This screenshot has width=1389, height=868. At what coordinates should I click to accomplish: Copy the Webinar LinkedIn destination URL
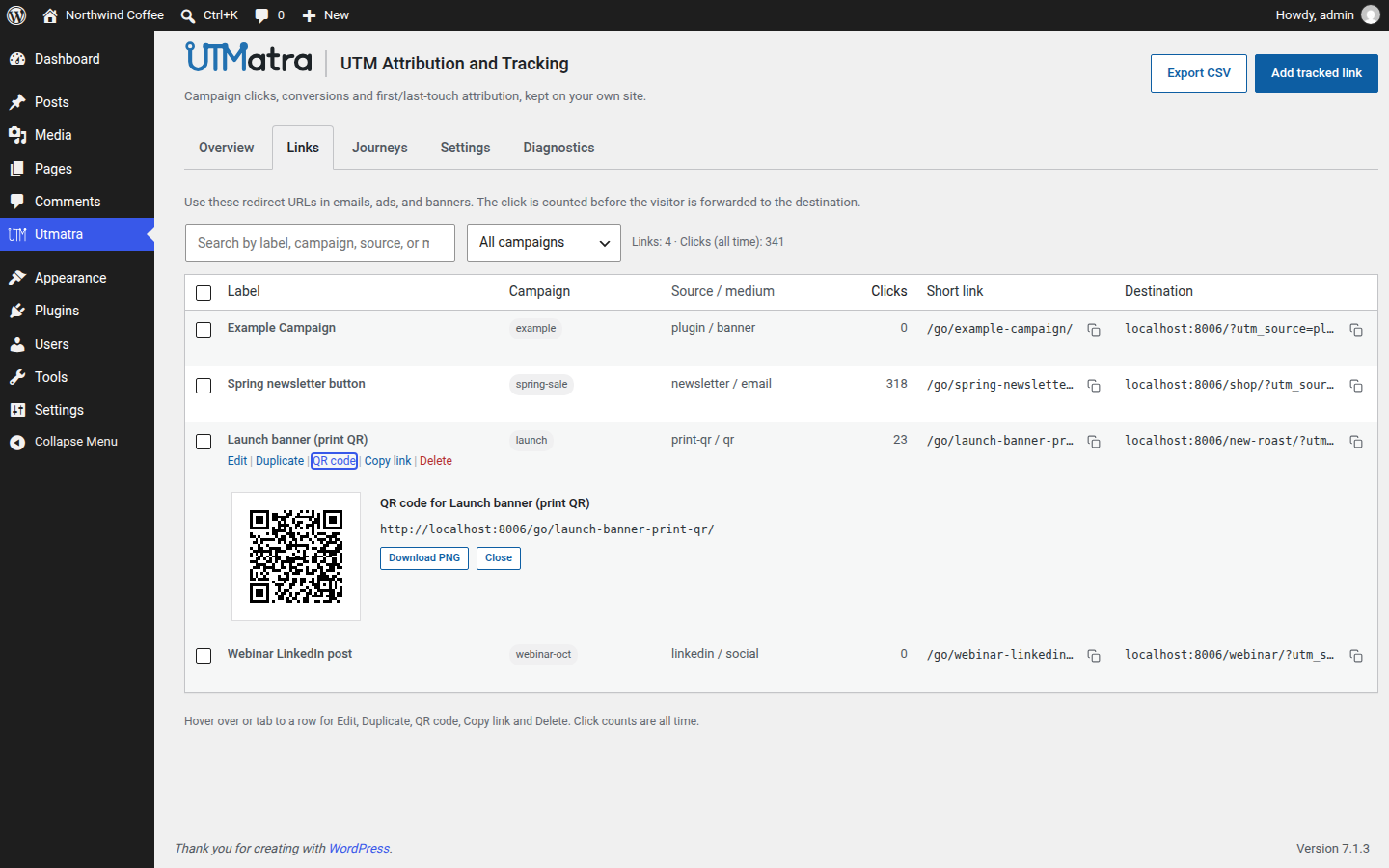click(1356, 656)
